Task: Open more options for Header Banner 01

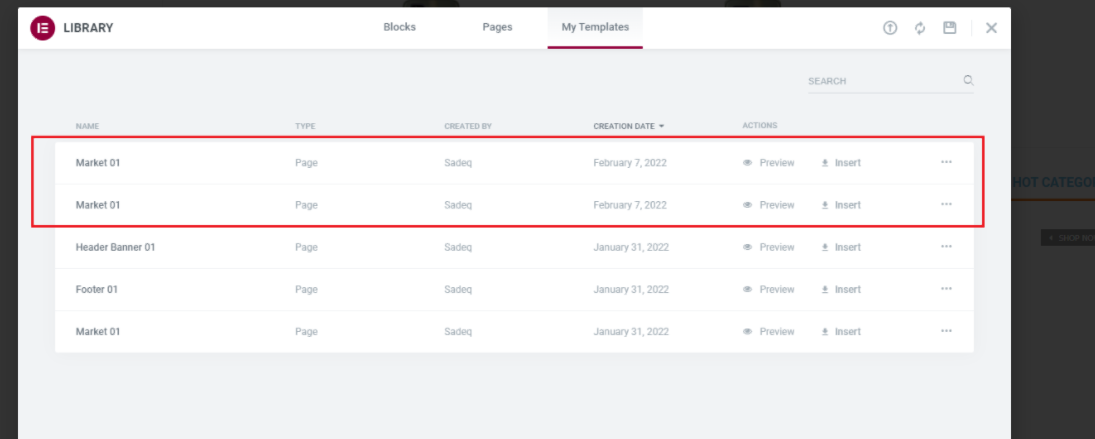Action: point(946,246)
